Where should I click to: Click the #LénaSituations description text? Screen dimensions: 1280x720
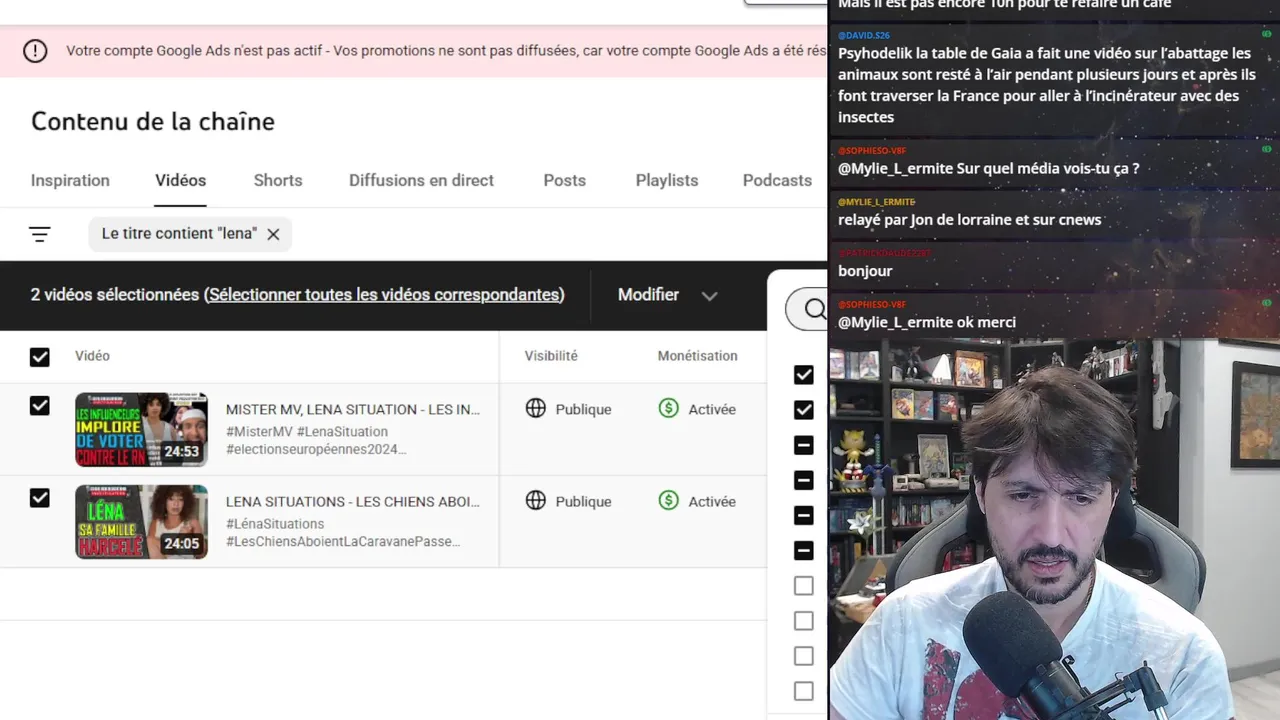[275, 524]
